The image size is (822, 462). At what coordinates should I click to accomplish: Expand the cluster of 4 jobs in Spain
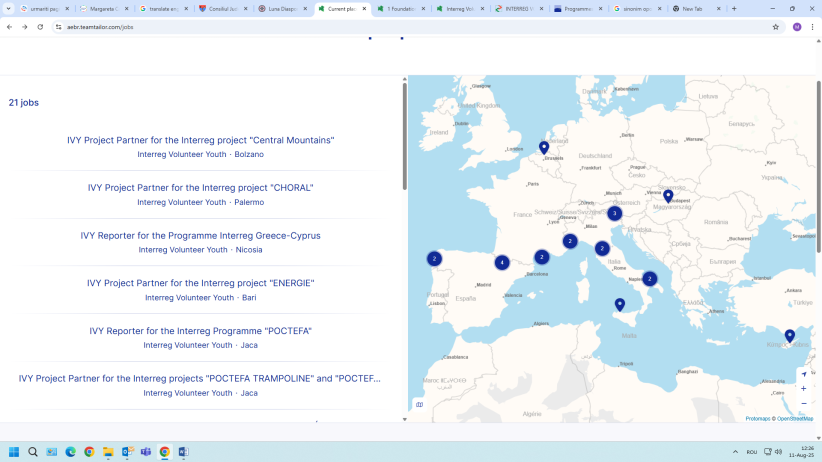pos(502,263)
